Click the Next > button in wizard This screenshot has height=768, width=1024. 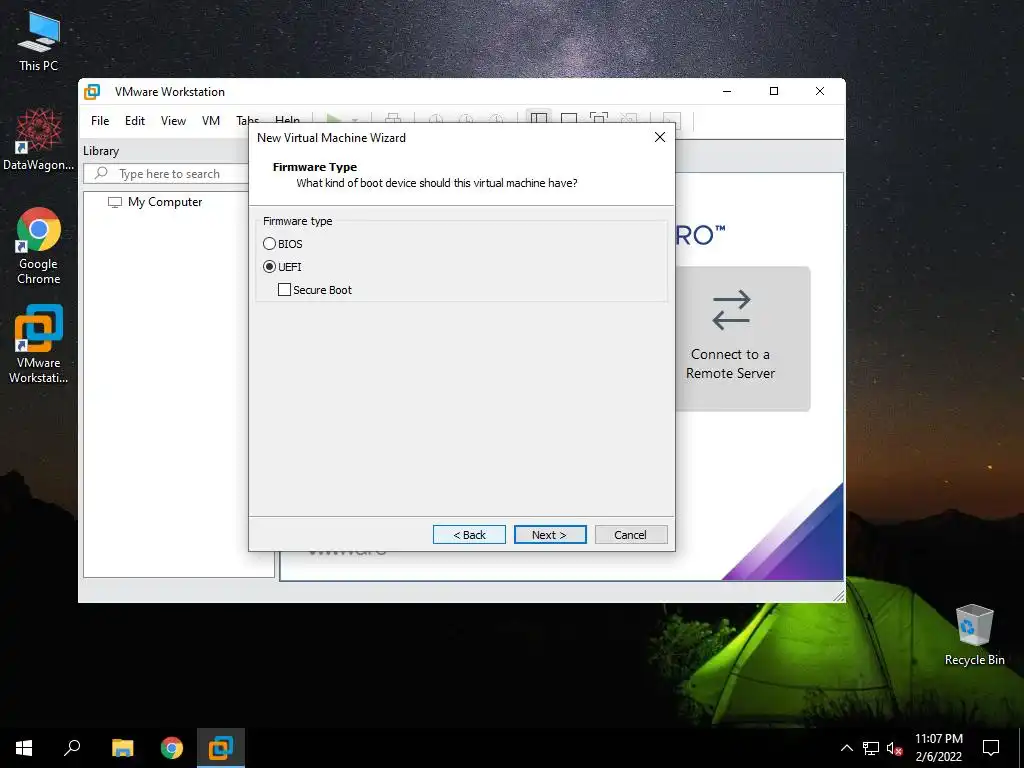tap(550, 534)
